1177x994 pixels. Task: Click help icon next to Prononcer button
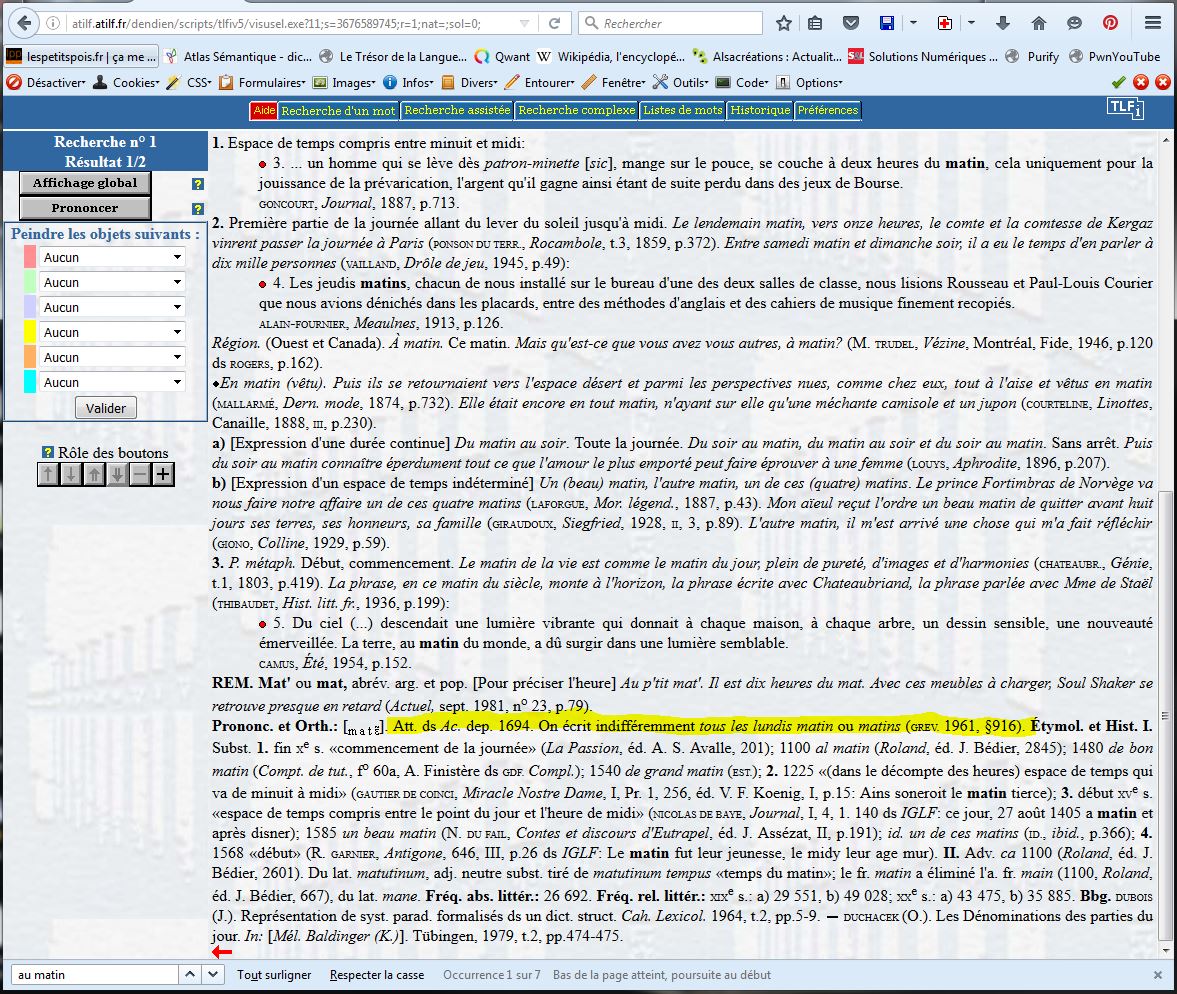tap(198, 209)
